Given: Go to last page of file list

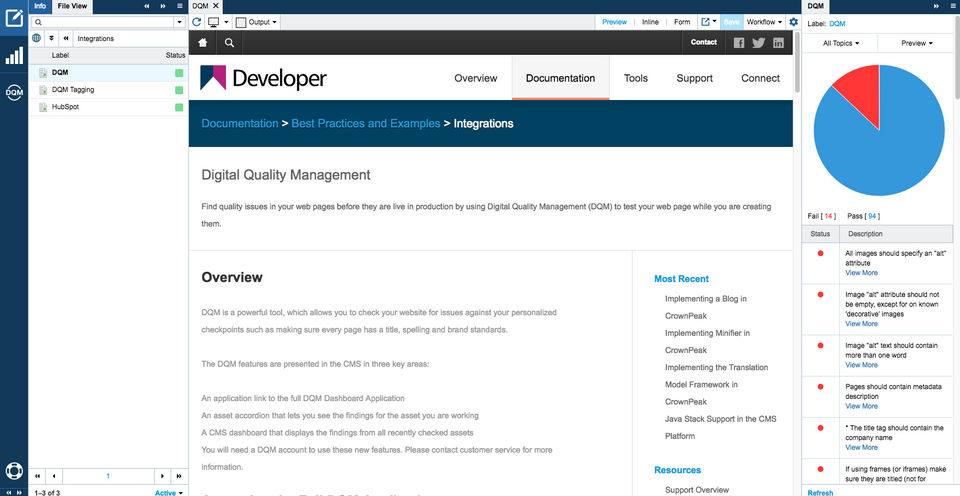Looking at the screenshot, I should click(x=179, y=476).
